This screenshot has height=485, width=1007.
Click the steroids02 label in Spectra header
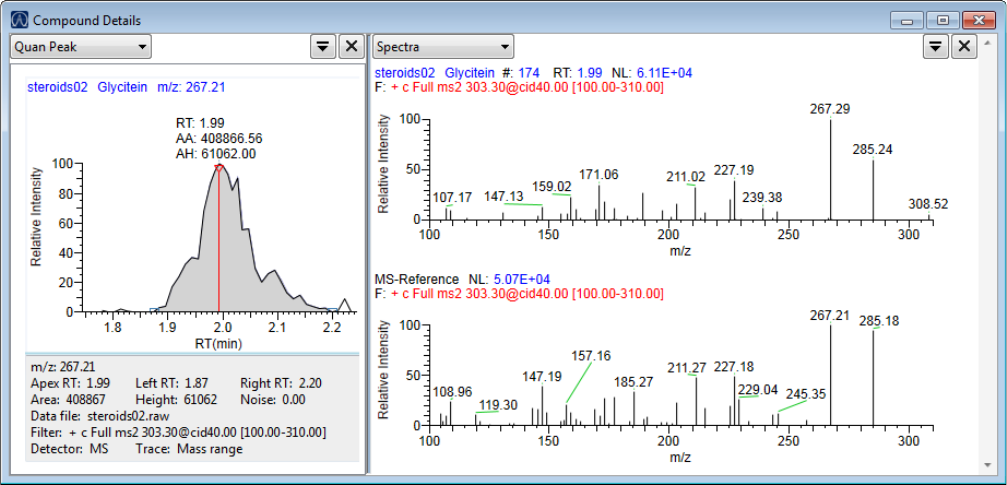pyautogui.click(x=405, y=73)
